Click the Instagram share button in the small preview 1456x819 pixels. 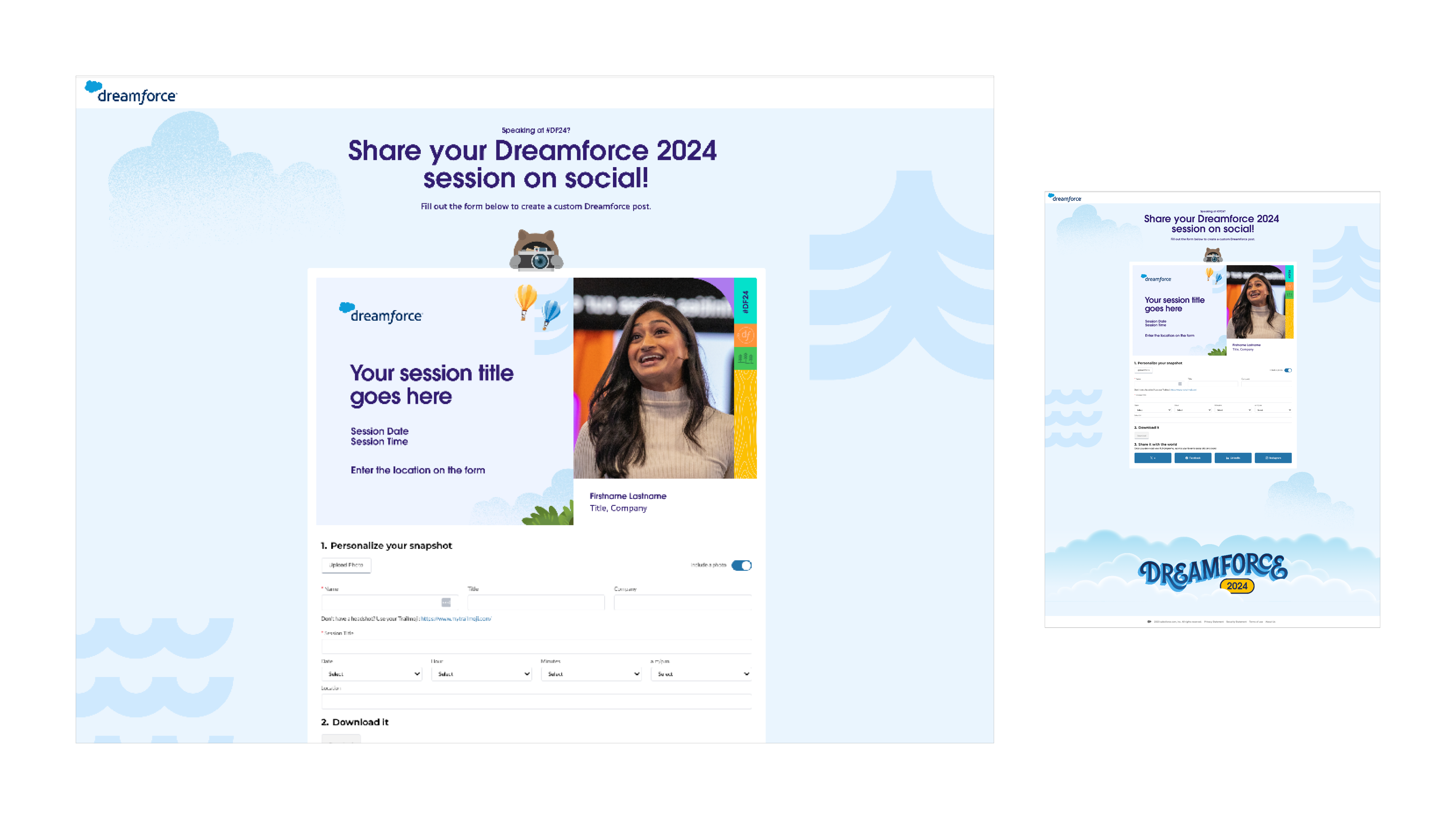tap(1273, 458)
